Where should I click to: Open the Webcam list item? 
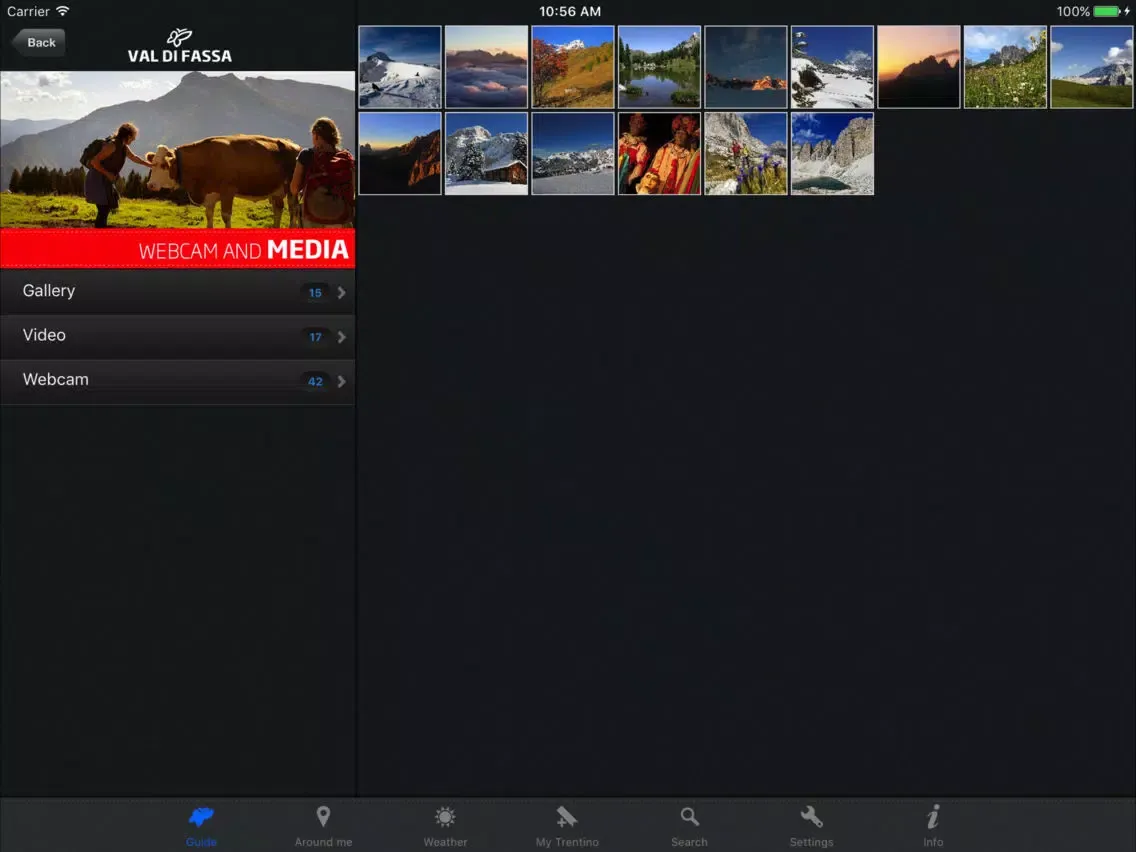[x=178, y=381]
